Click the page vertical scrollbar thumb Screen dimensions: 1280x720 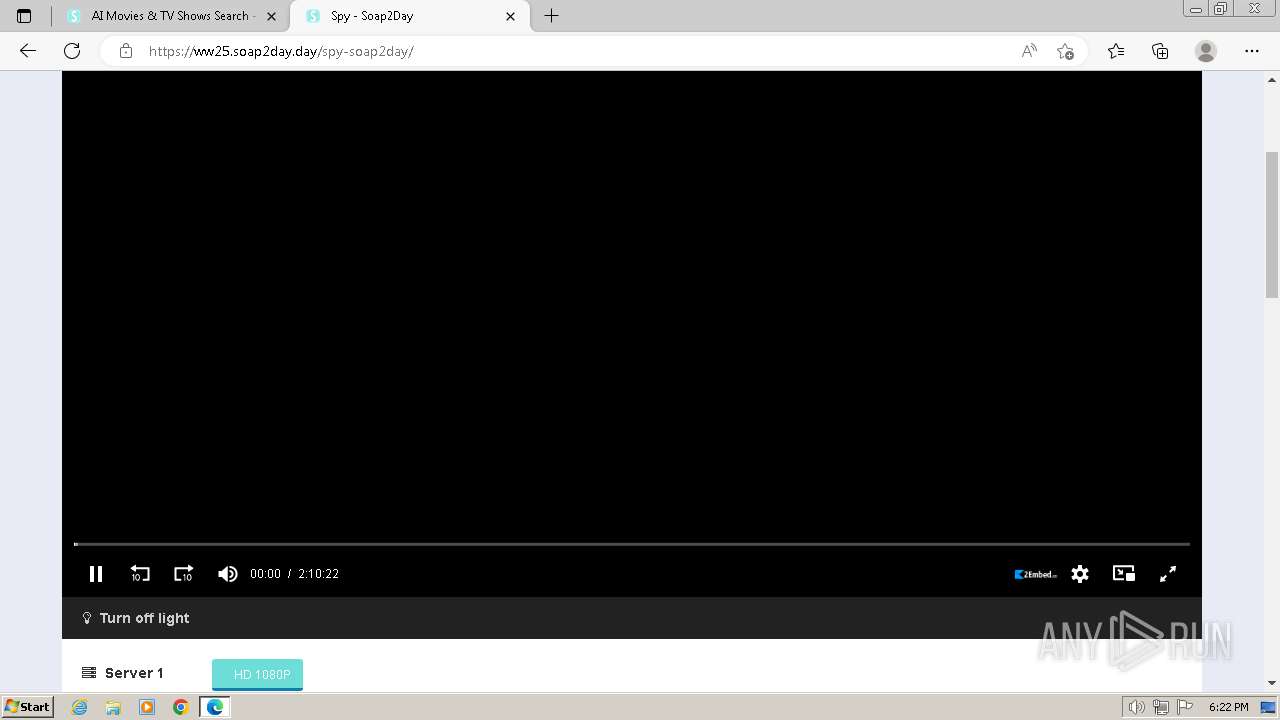point(1272,224)
